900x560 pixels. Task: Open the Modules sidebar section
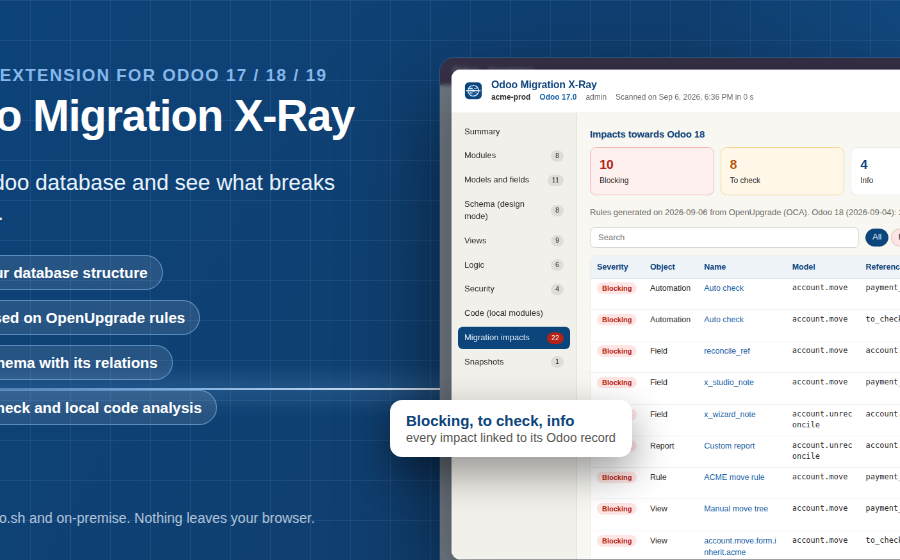(x=513, y=155)
